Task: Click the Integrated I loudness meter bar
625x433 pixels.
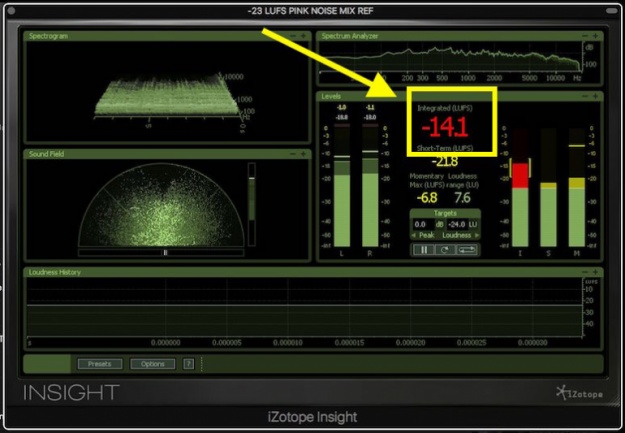Action: click(x=520, y=187)
